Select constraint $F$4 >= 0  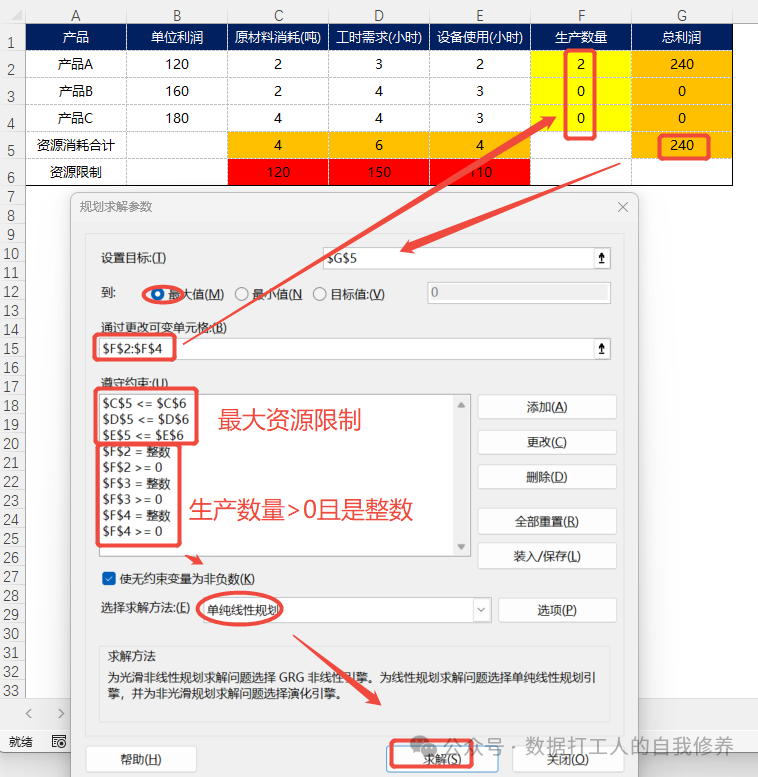(132, 531)
